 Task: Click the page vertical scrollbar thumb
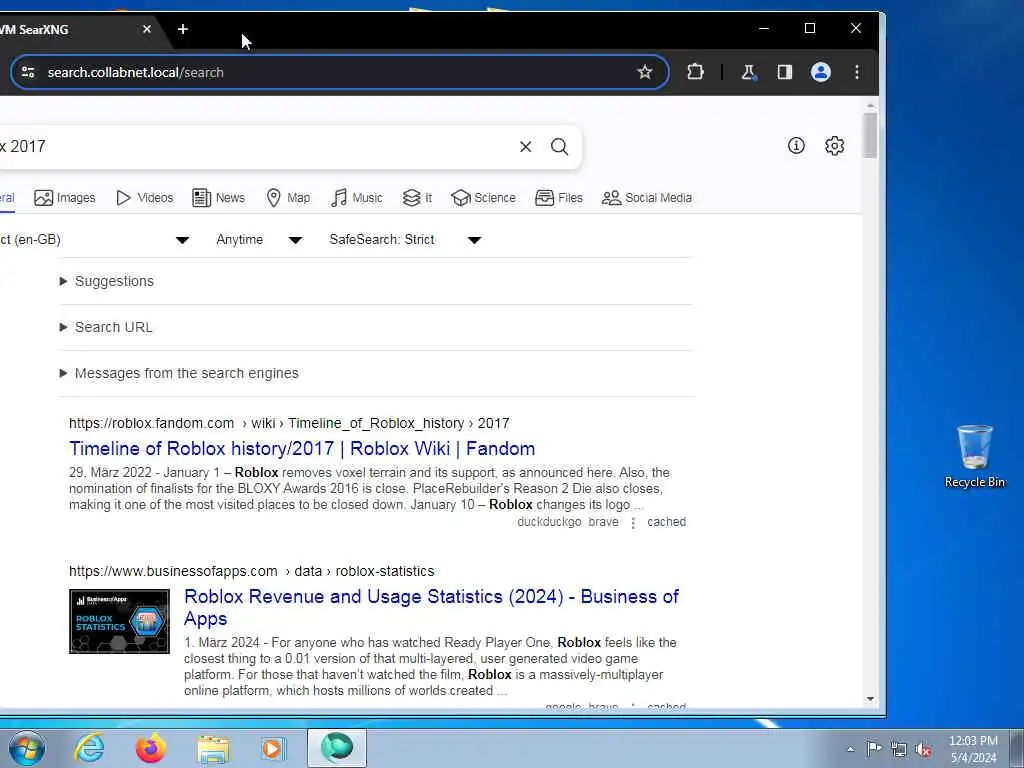(x=870, y=135)
